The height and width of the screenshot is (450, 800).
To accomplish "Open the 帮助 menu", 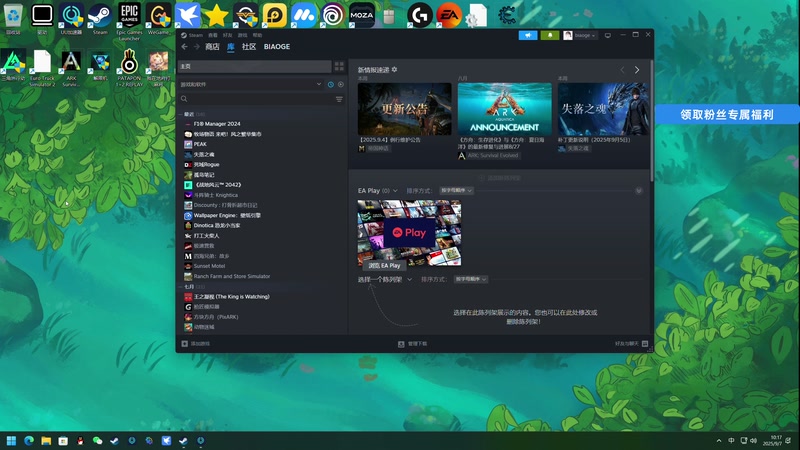I will [x=257, y=35].
